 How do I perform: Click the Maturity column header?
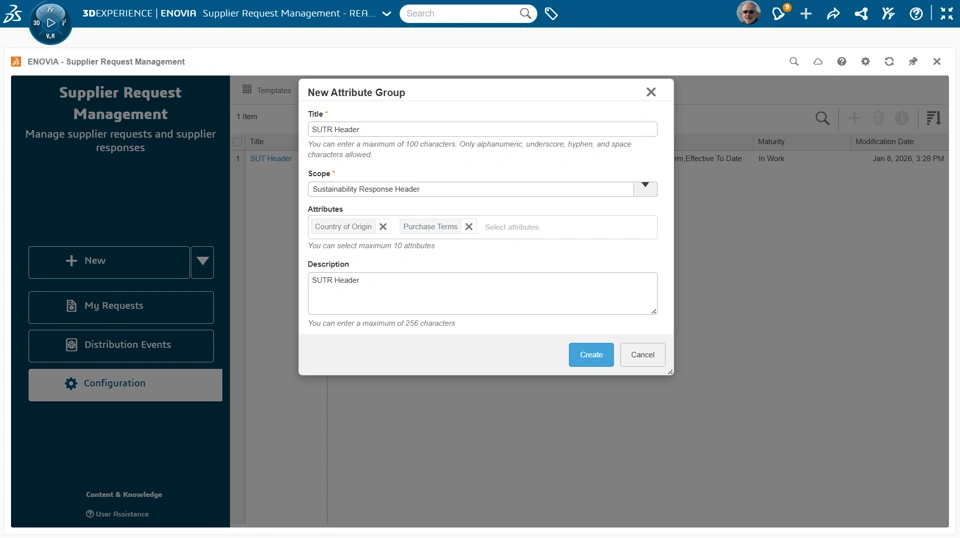tap(771, 141)
